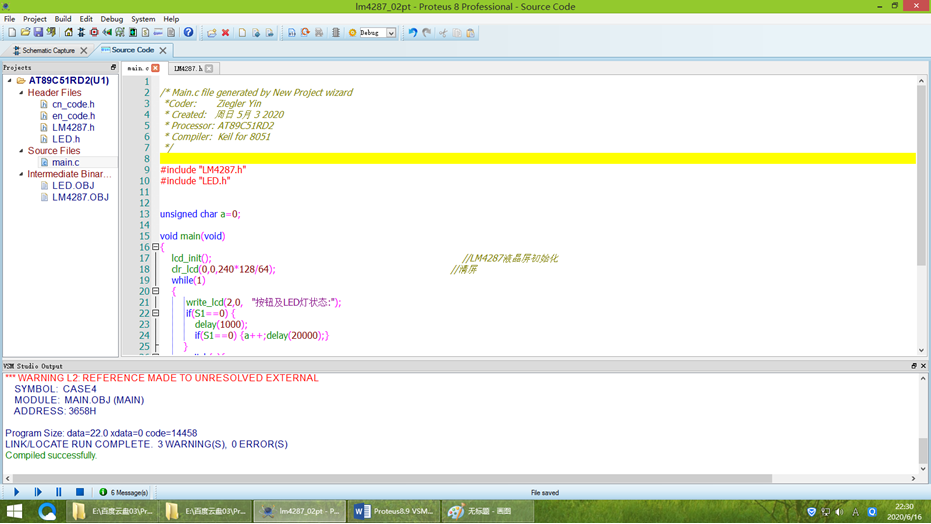Open the Gerber Viewer toolbar icon

pos(120,33)
